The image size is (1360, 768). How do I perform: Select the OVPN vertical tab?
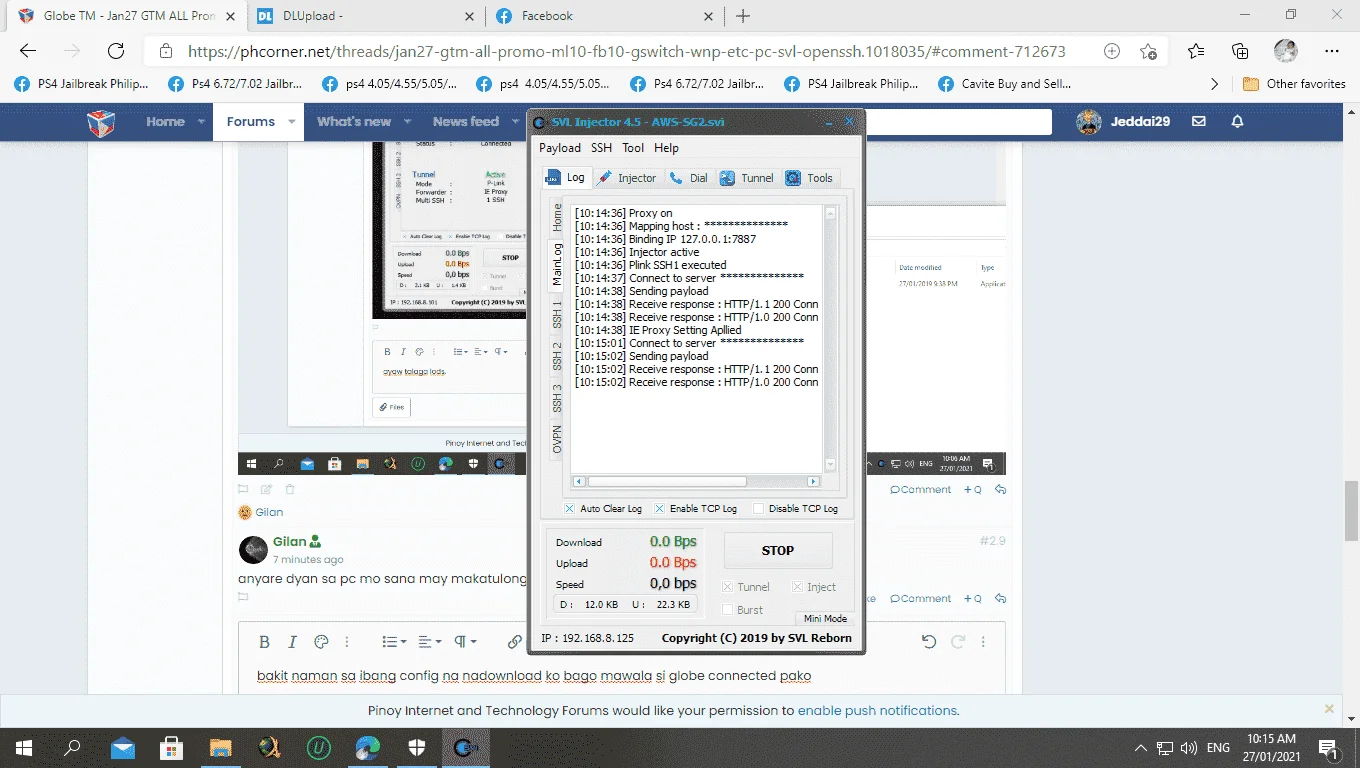pyautogui.click(x=557, y=439)
